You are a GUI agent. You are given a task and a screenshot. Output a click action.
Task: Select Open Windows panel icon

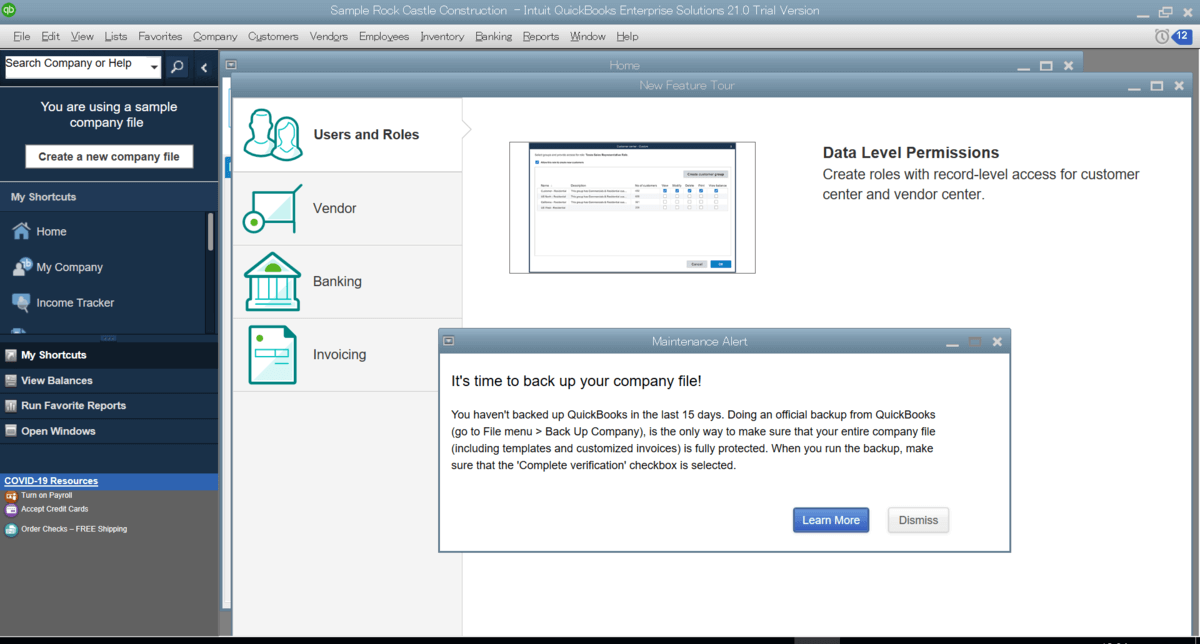11,431
